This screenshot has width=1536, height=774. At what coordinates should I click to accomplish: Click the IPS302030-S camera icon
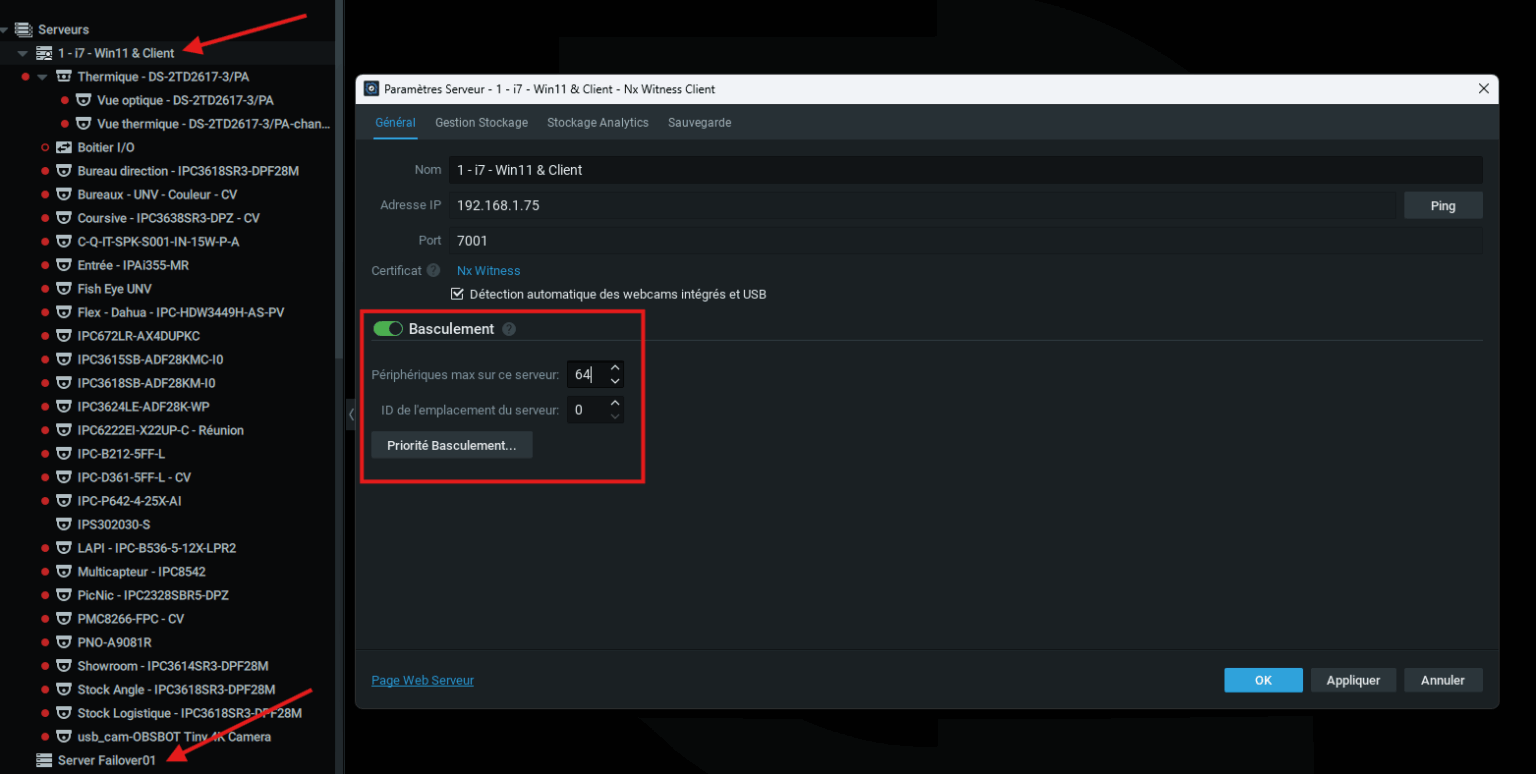click(x=64, y=524)
